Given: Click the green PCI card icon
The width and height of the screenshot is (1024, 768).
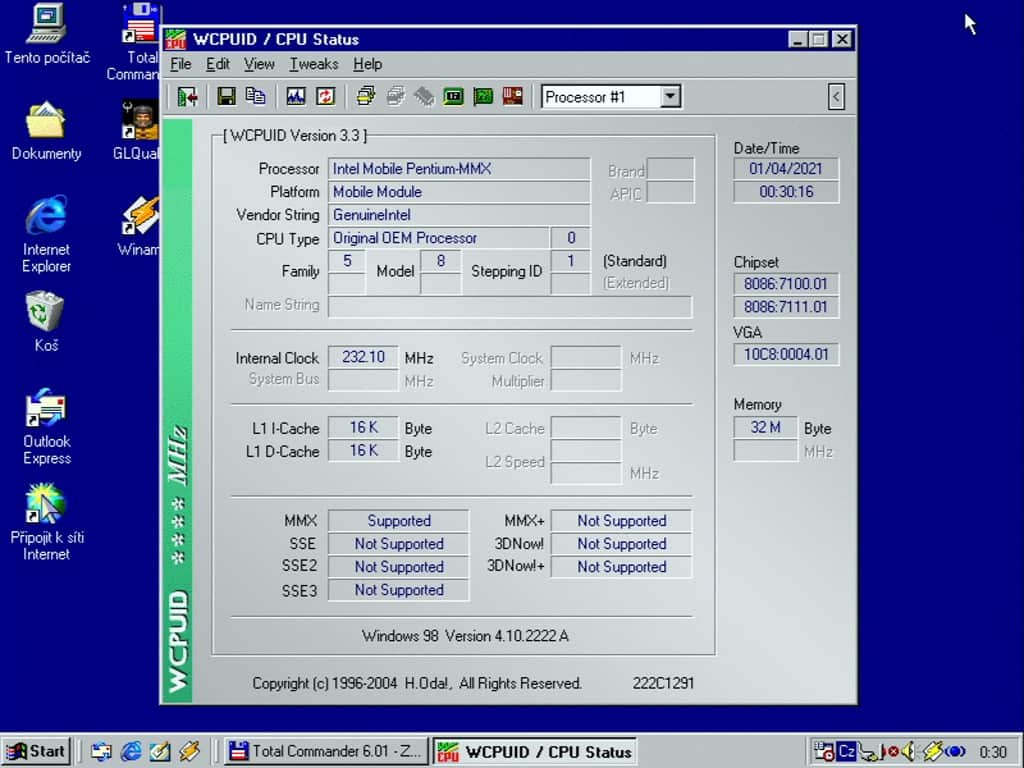Looking at the screenshot, I should 483,97.
